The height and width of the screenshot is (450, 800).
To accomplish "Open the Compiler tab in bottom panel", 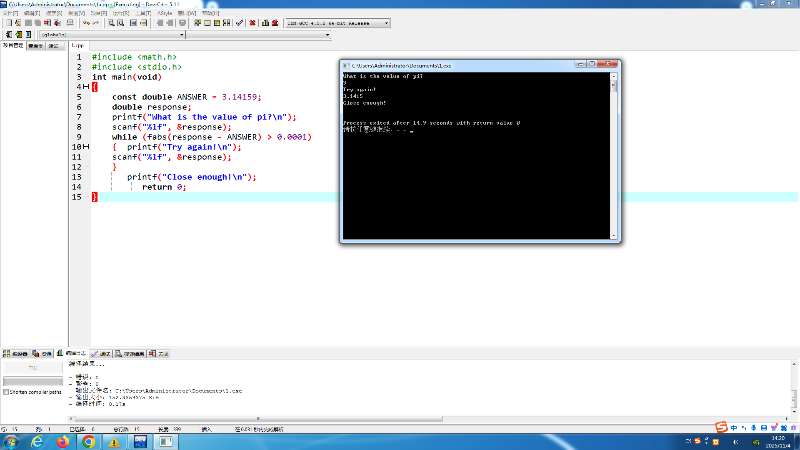I will 15,353.
